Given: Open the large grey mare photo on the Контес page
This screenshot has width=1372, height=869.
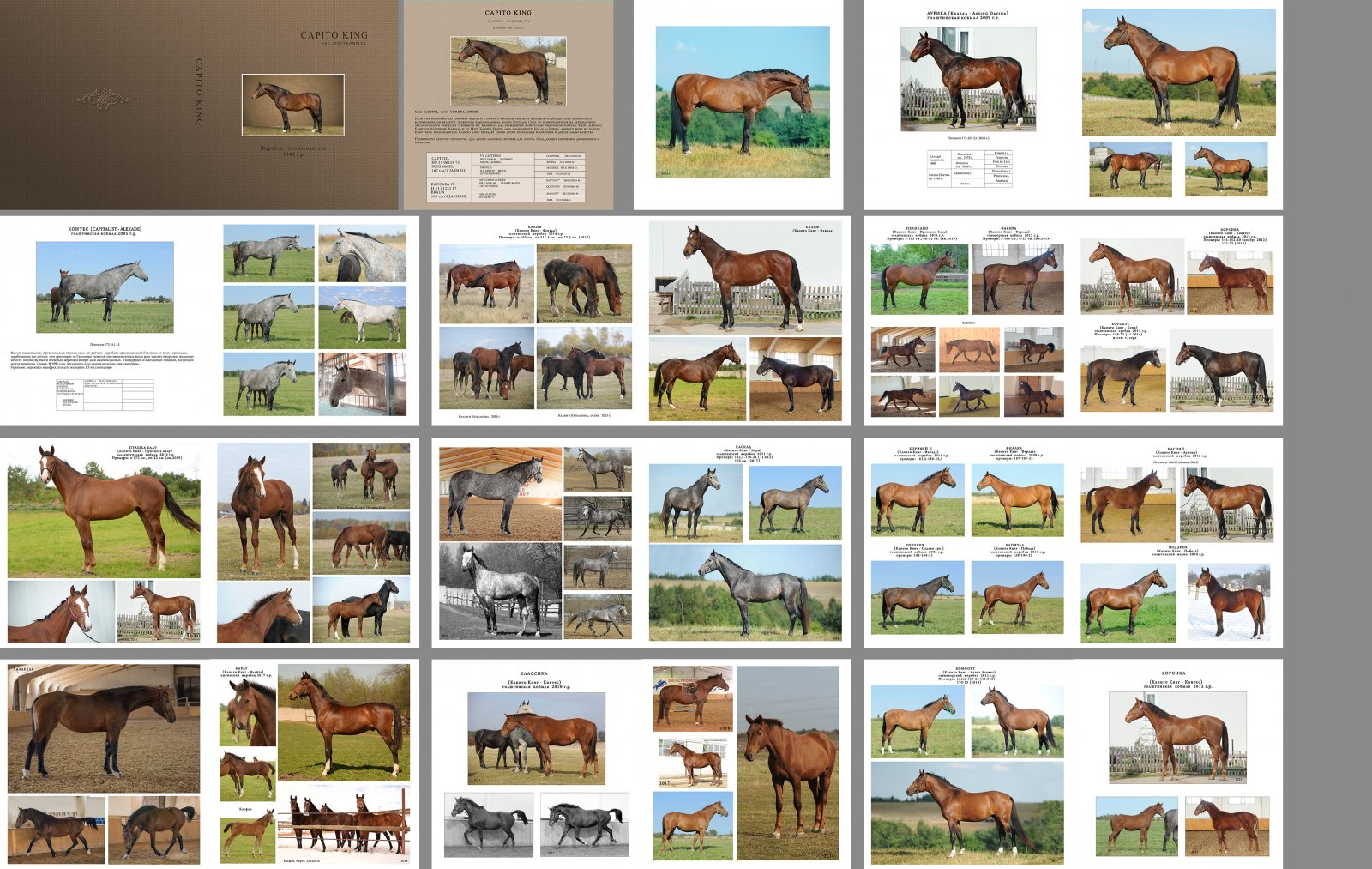Looking at the screenshot, I should (x=105, y=287).
